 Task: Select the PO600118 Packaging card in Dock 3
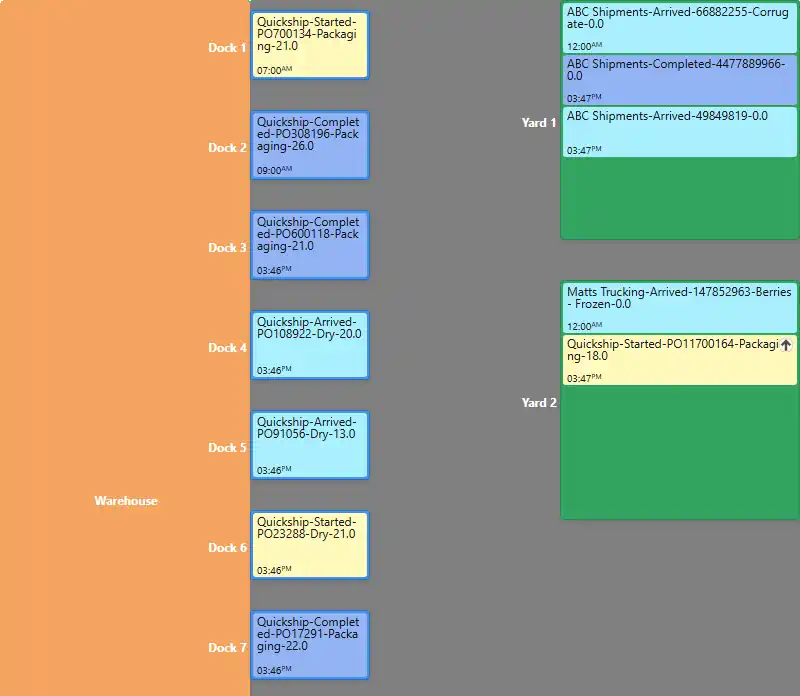[x=309, y=245]
